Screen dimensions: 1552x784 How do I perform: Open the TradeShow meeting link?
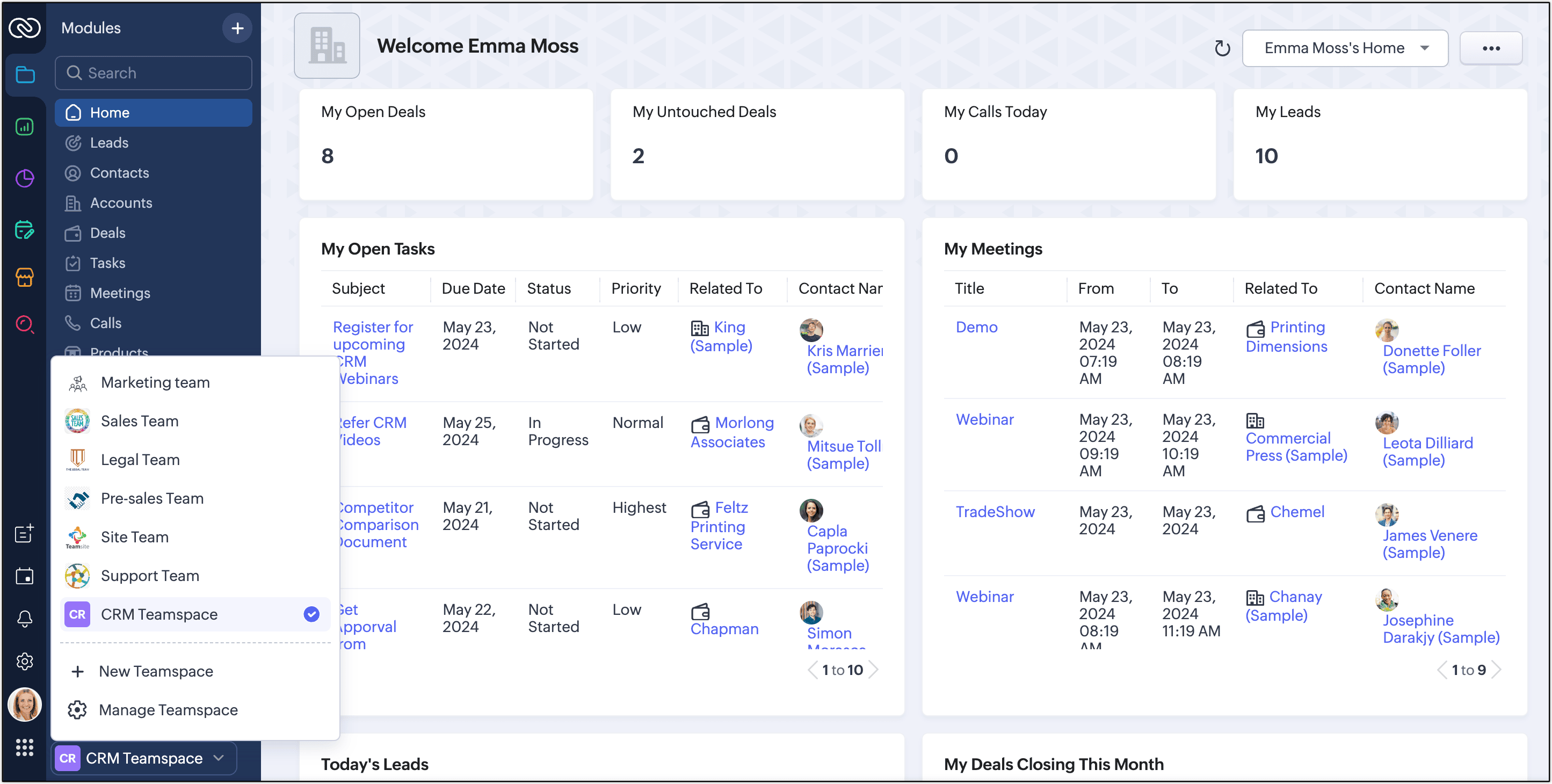995,512
